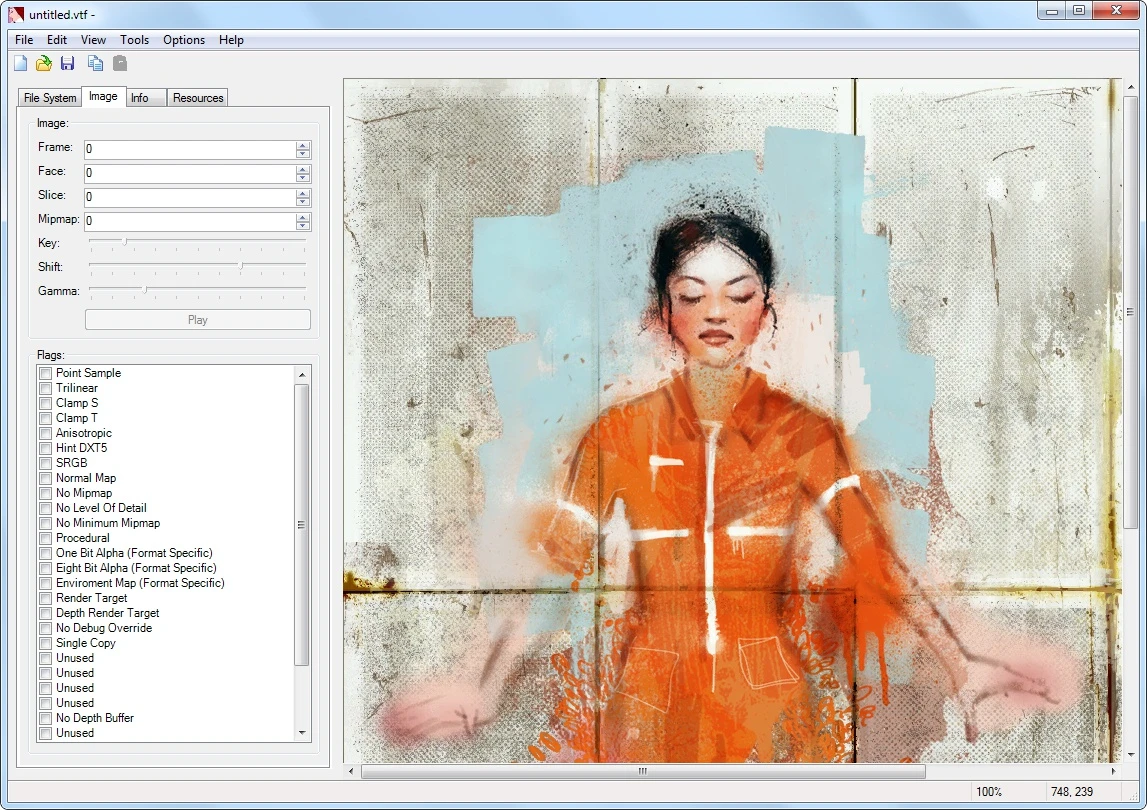The image size is (1147, 810).
Task: Click the Slice number input field
Action: coord(190,197)
